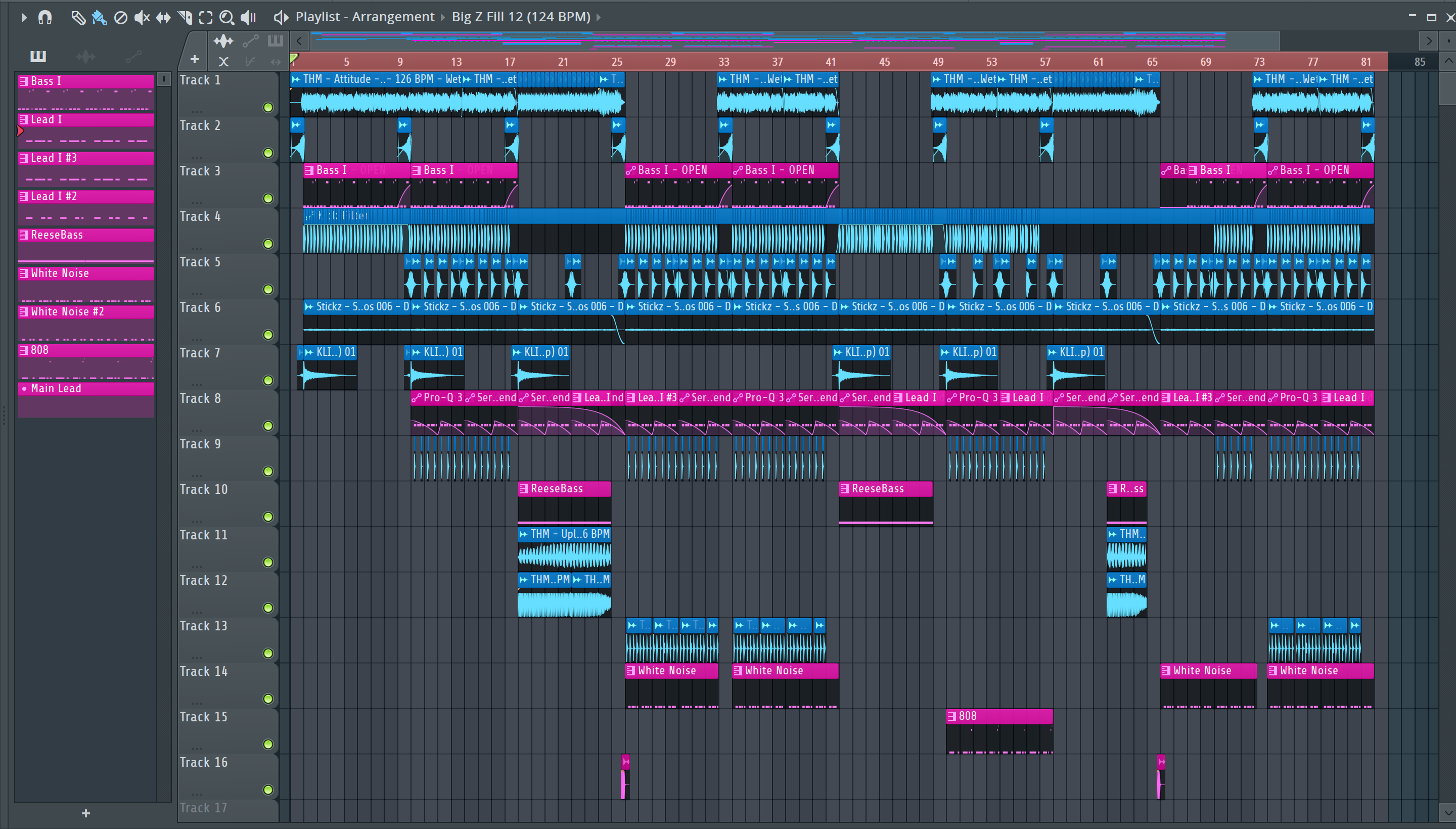Open the Playlist - Arrangement menu
This screenshot has width=1456, height=829.
(365, 17)
